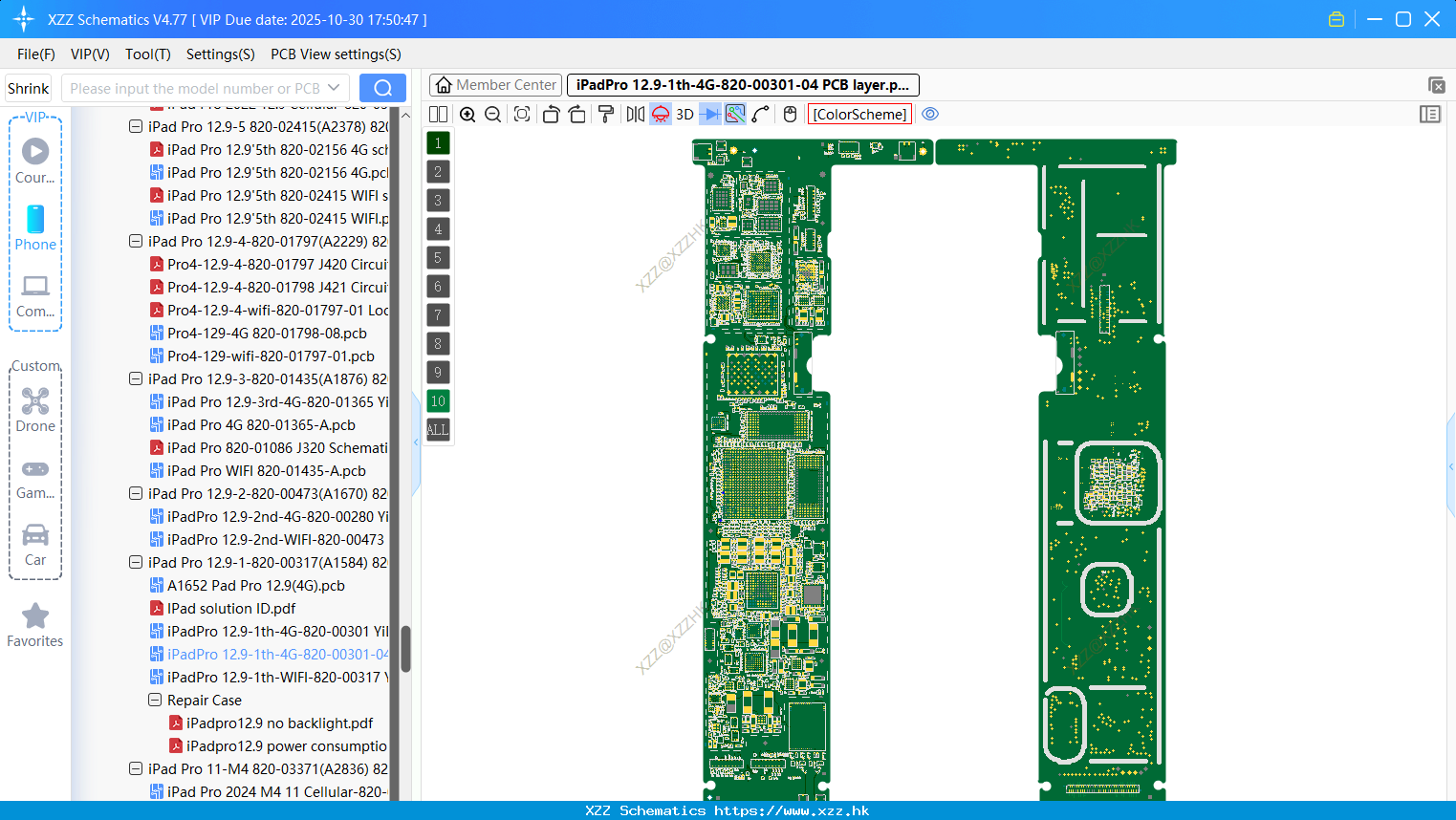Toggle PCB layer 10
The image size is (1456, 820).
(438, 401)
